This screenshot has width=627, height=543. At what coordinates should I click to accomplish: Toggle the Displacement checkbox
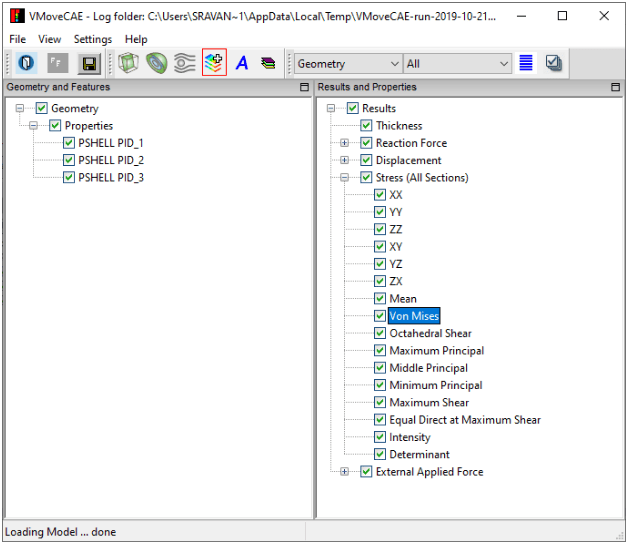(366, 160)
